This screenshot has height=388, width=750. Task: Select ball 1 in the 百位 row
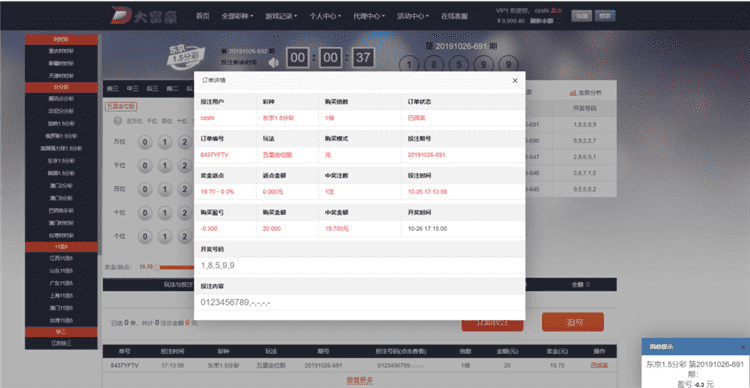tap(165, 189)
